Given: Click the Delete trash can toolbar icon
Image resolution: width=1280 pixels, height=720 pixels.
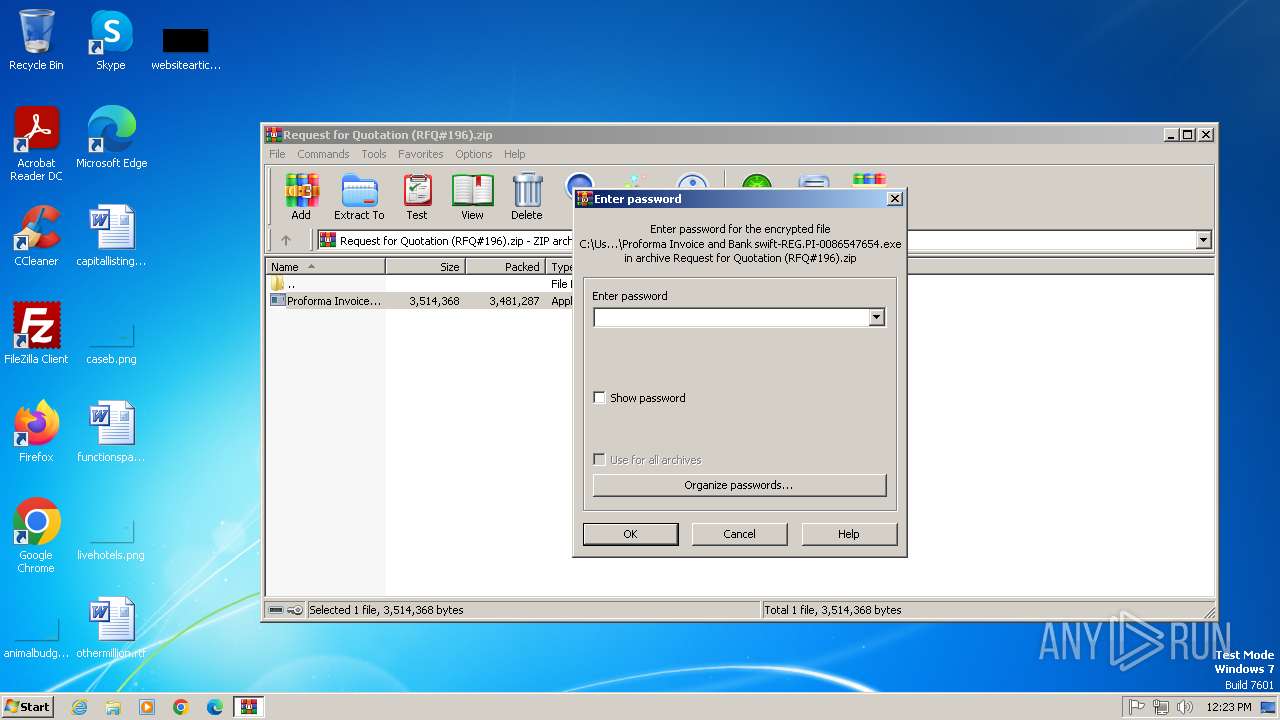Looking at the screenshot, I should tap(527, 196).
